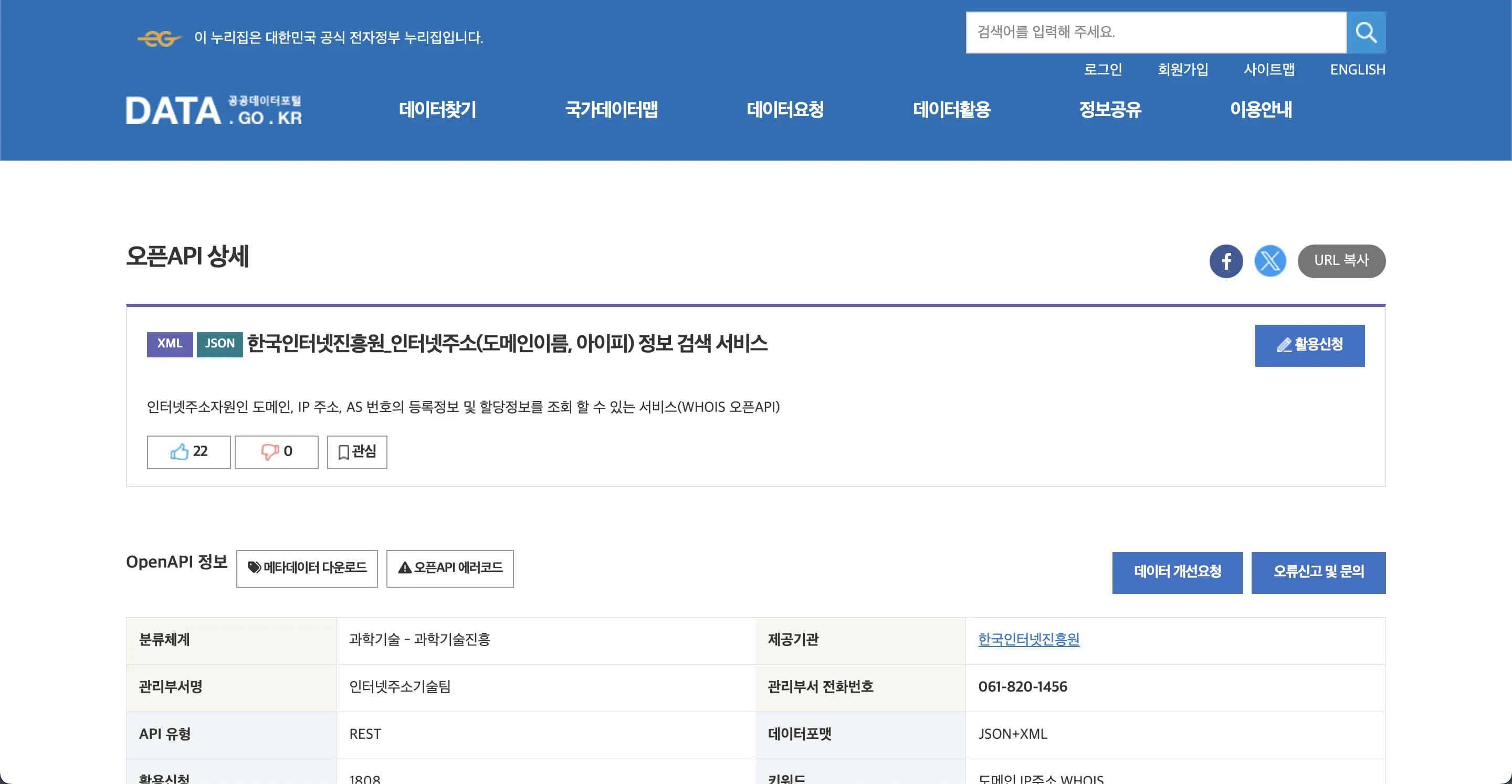Open 데이터활용 menu
This screenshot has height=784, width=1512.
[x=951, y=110]
